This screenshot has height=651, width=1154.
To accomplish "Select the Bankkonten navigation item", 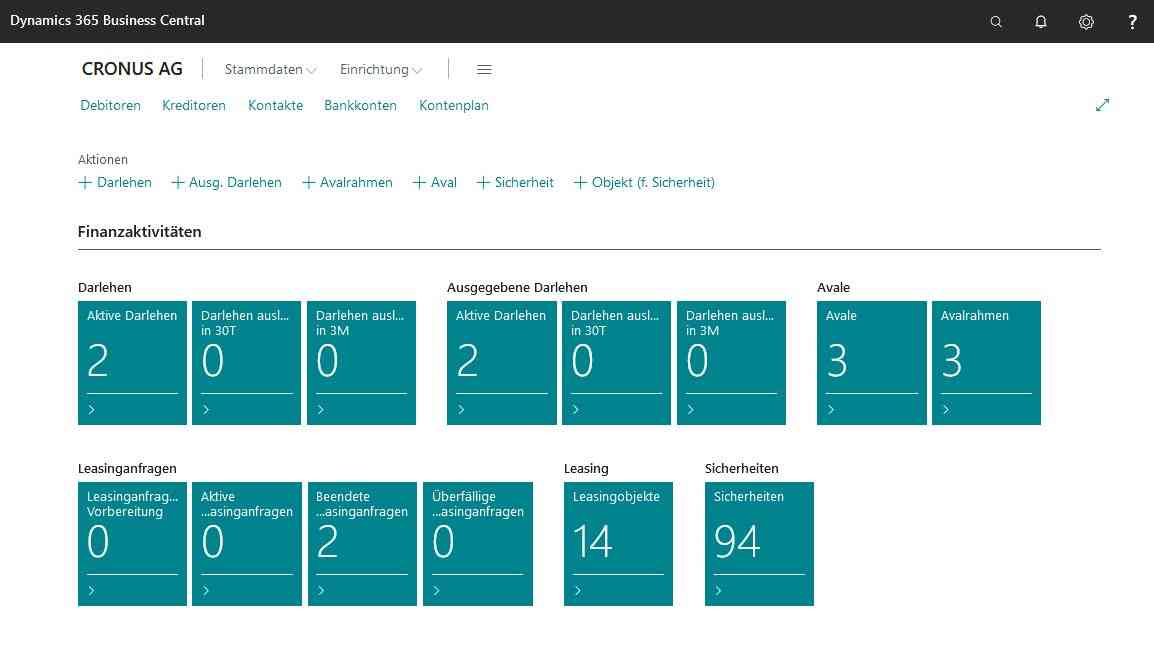I will [x=360, y=105].
